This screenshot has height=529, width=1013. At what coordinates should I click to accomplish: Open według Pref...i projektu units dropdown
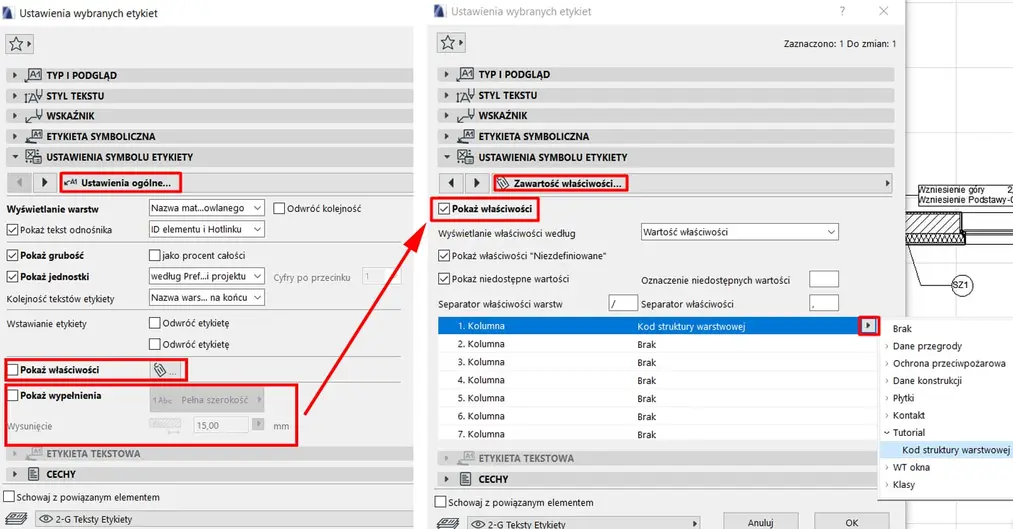[207, 276]
